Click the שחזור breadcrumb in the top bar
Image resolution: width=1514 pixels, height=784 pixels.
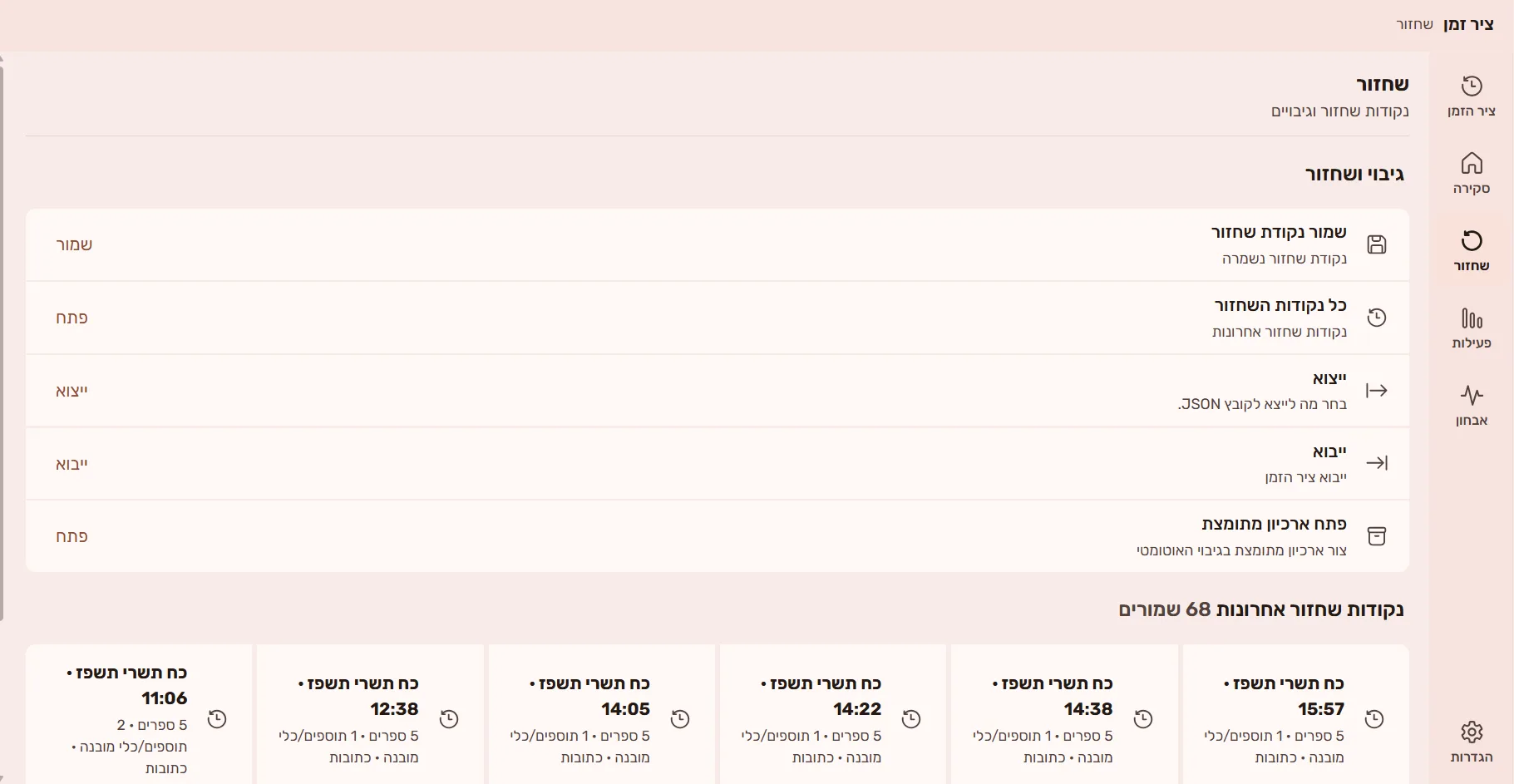click(1414, 24)
